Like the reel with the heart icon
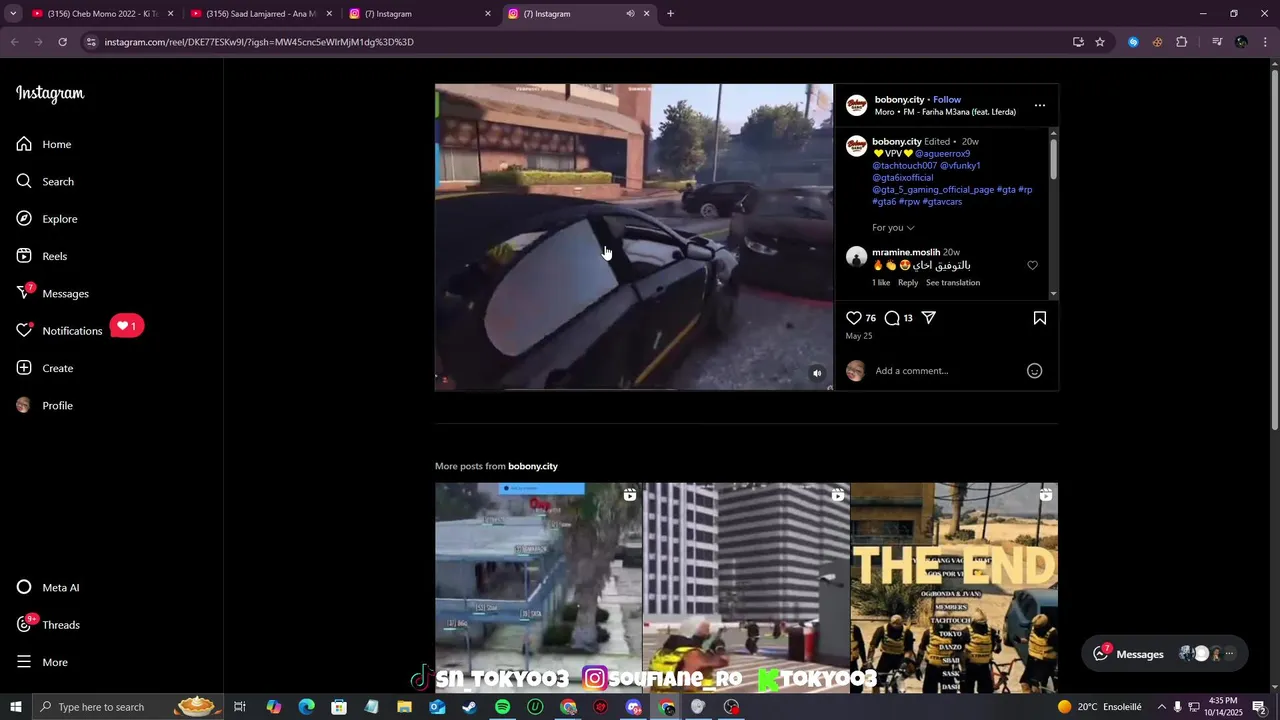This screenshot has width=1280, height=720. point(854,318)
